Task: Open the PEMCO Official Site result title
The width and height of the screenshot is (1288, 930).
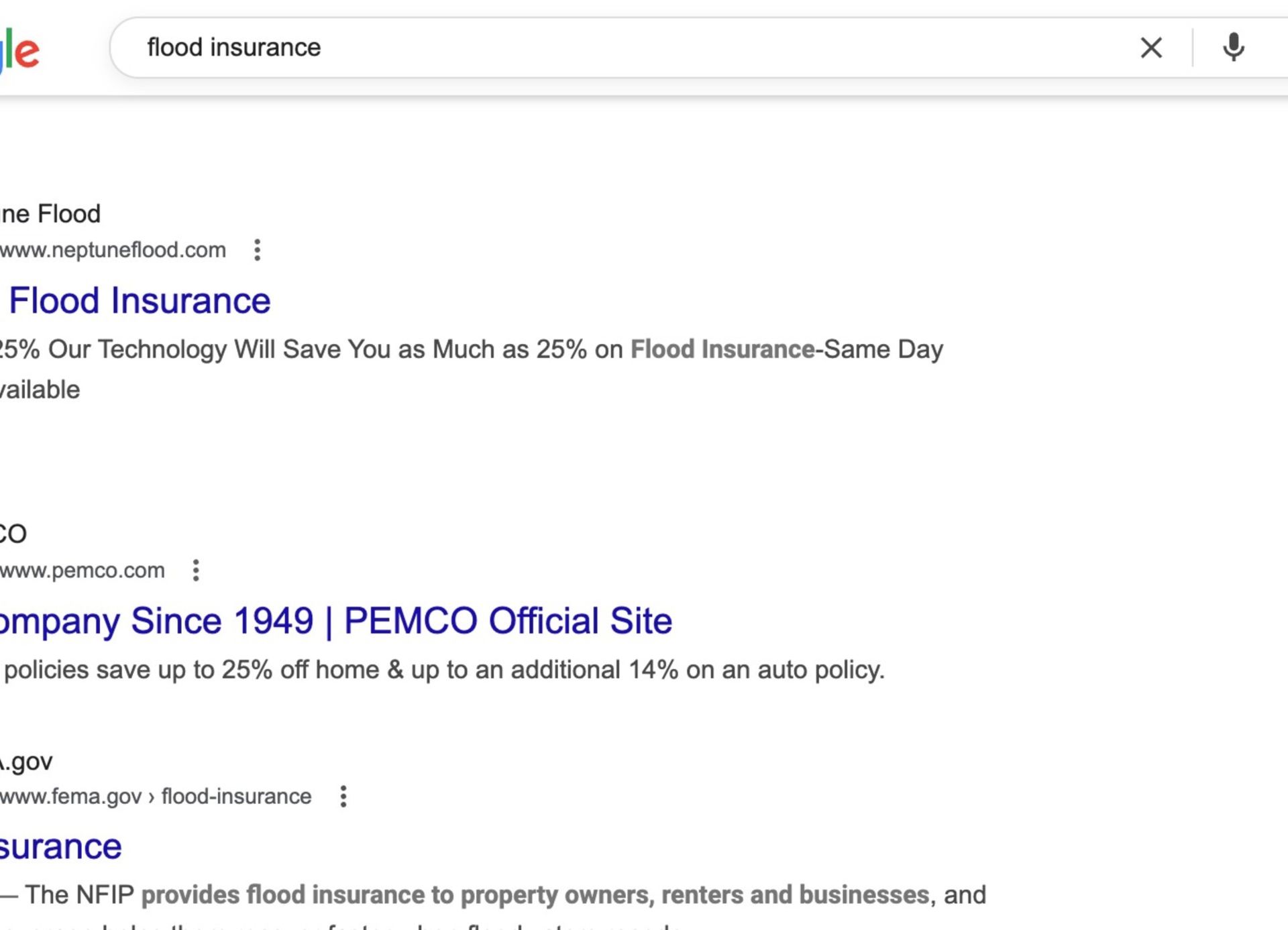Action: [x=335, y=621]
